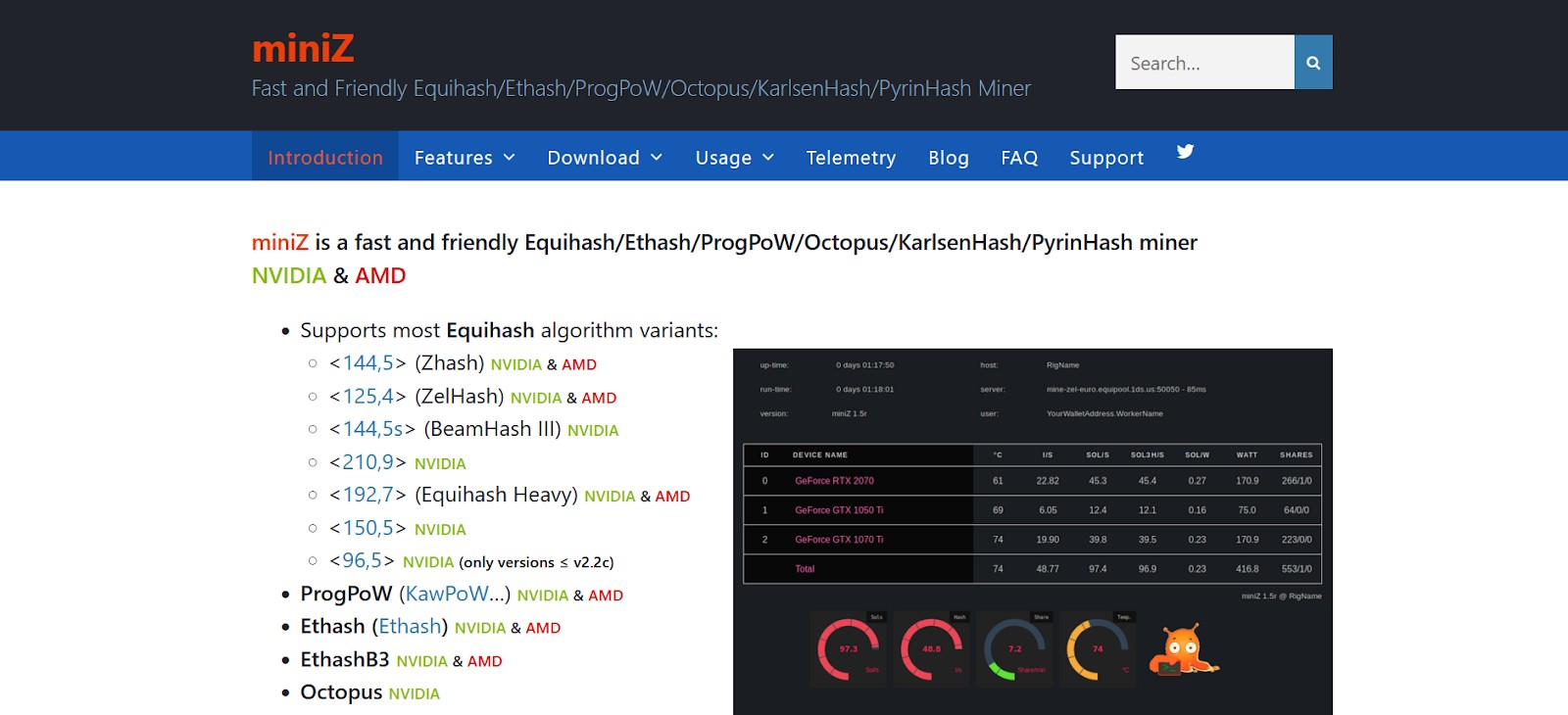Open the Introduction menu item

click(x=325, y=157)
